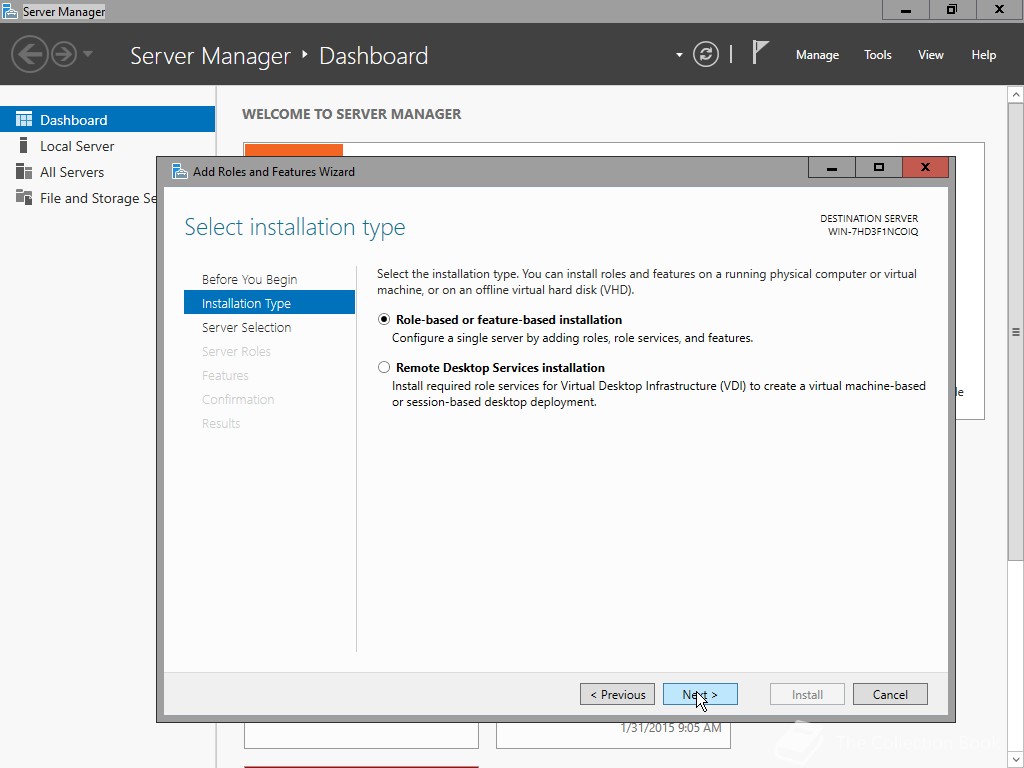This screenshot has height=768, width=1024.
Task: Click the Server Manager title bar icon
Action: pyautogui.click(x=10, y=11)
